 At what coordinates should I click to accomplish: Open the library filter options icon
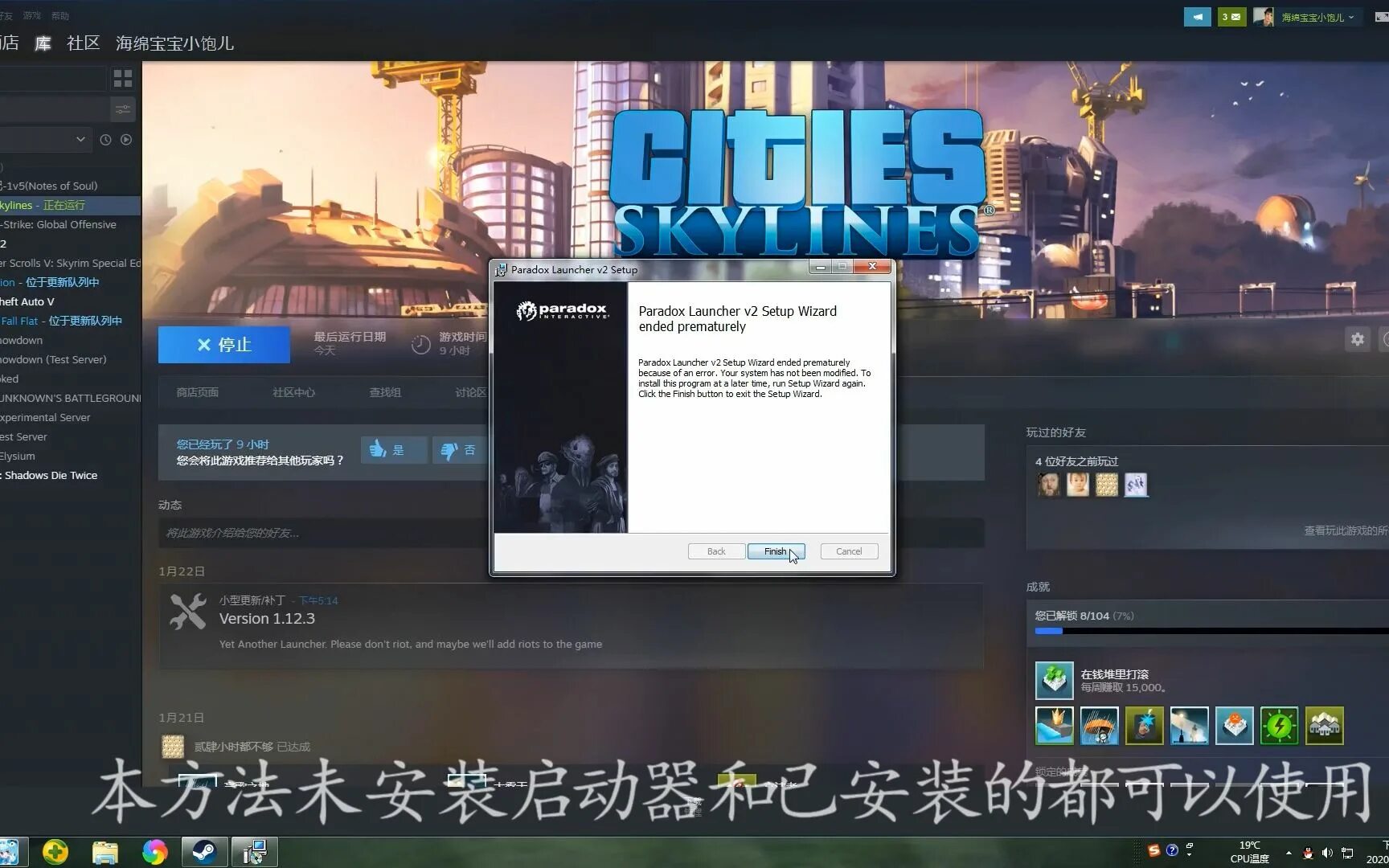click(123, 108)
